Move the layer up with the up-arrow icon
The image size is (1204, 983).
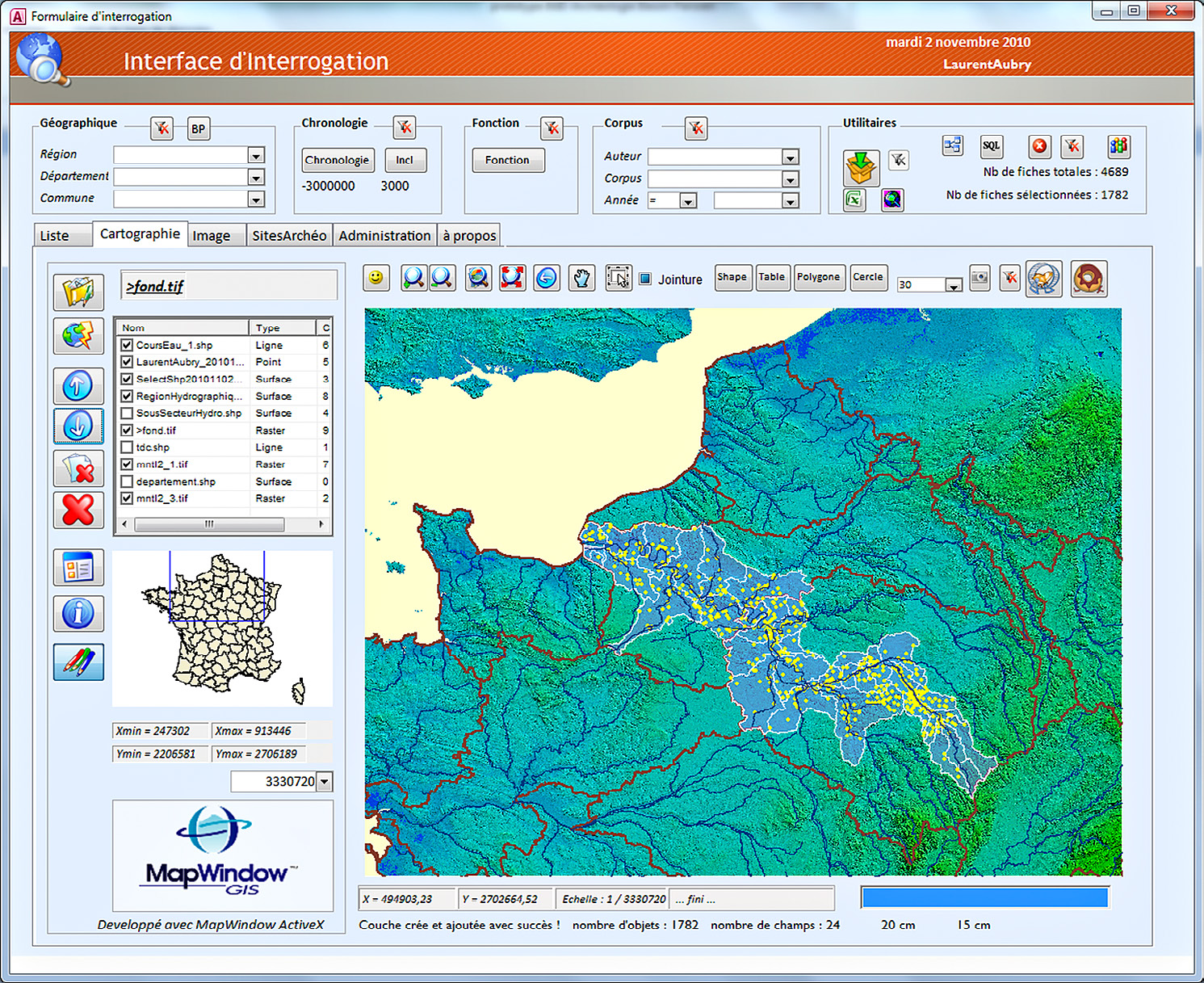[78, 385]
